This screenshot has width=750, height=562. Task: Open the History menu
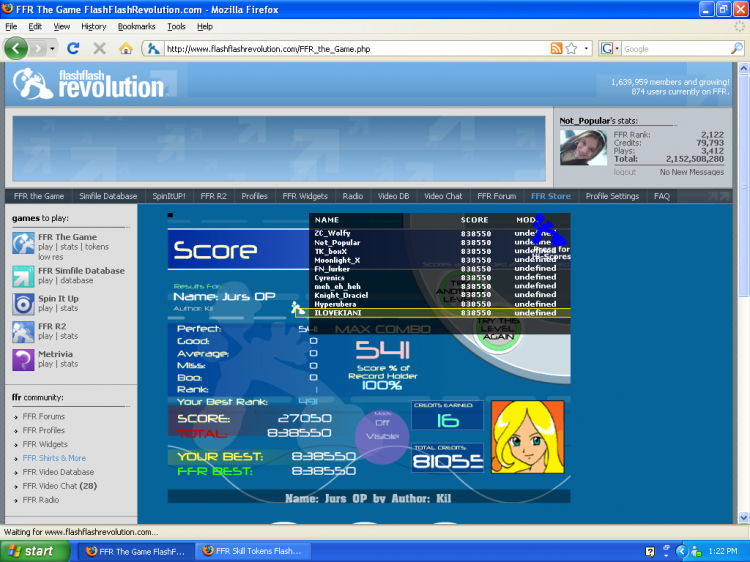click(94, 26)
